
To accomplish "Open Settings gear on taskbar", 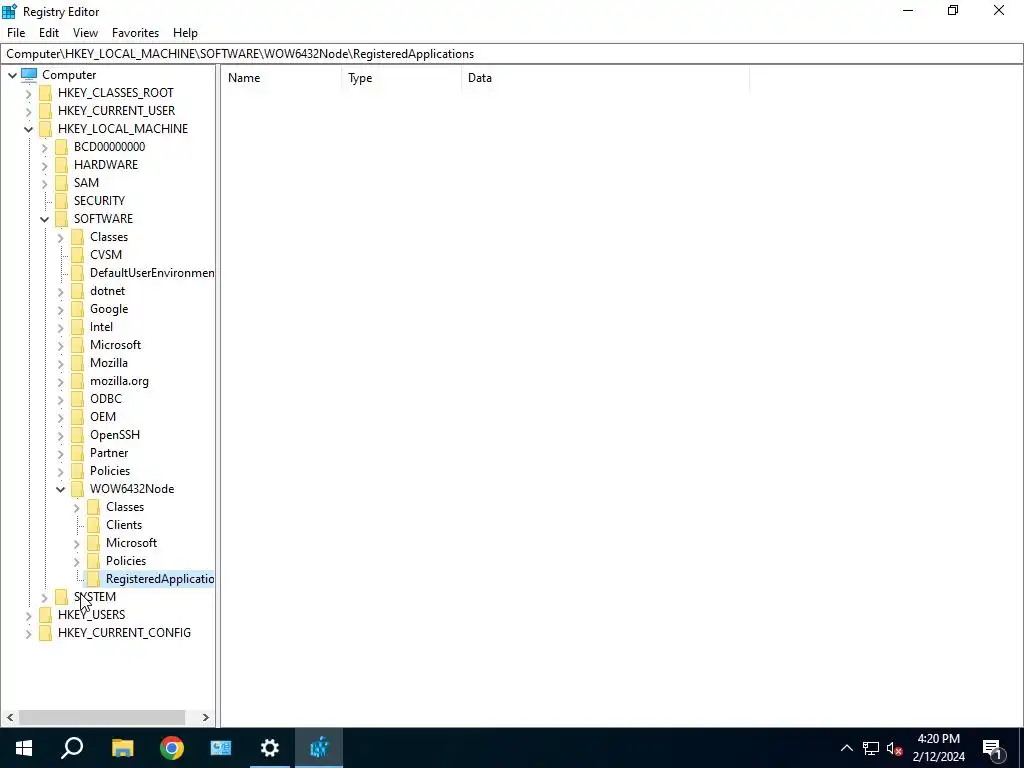I will coord(270,748).
